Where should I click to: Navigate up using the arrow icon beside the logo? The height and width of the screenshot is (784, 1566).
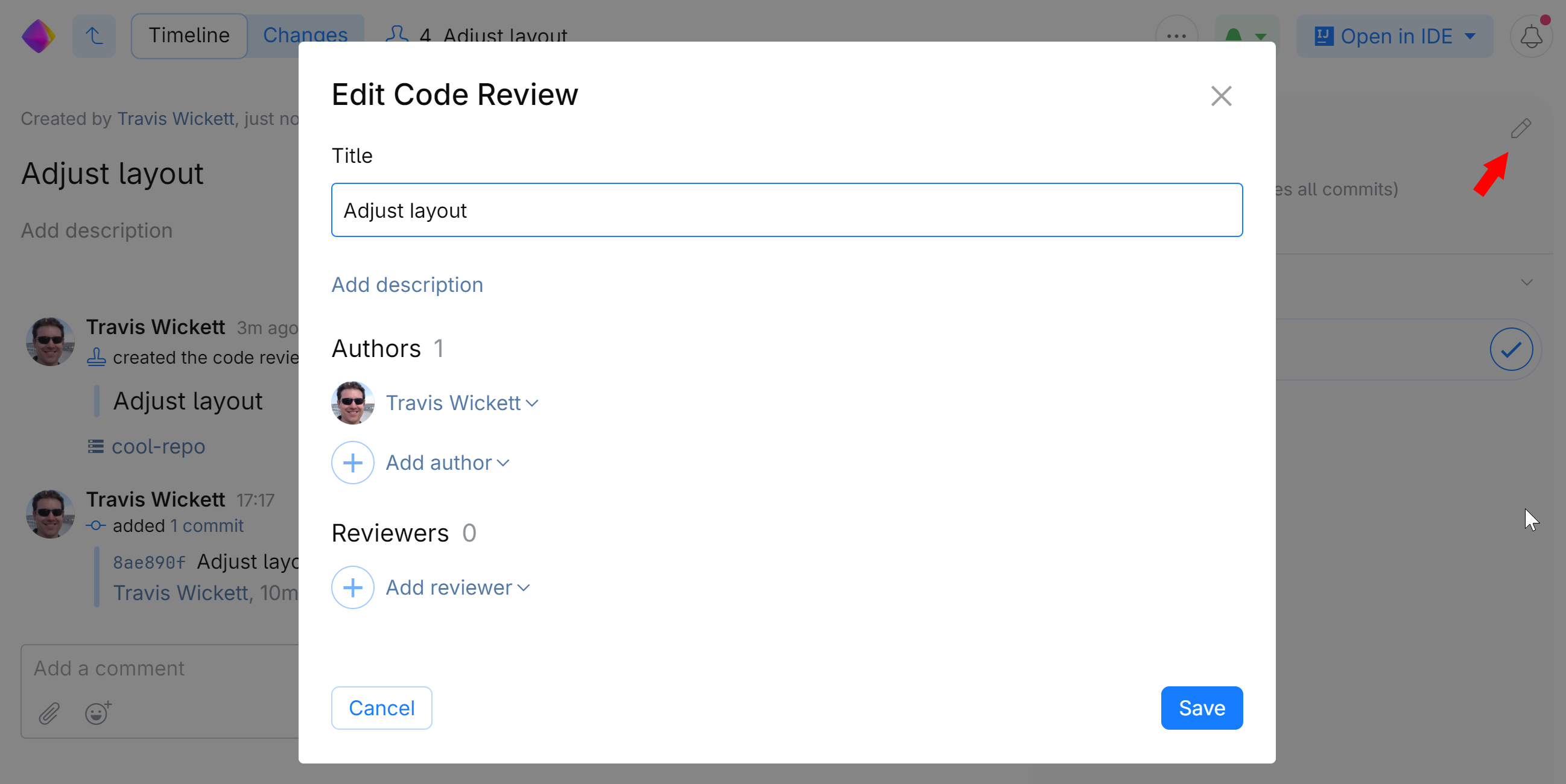(94, 36)
